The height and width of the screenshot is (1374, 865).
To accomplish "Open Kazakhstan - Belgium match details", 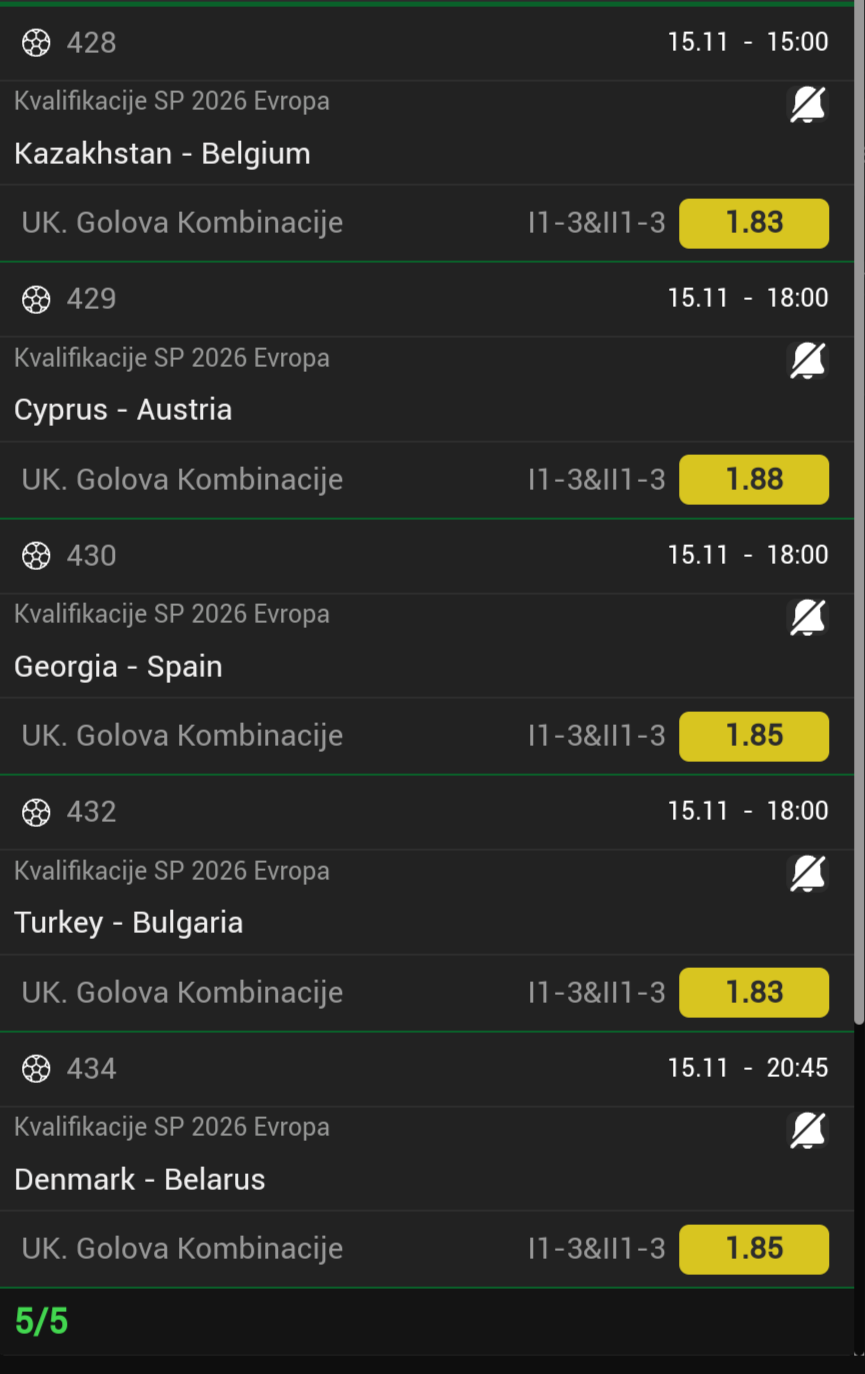I will 162,154.
